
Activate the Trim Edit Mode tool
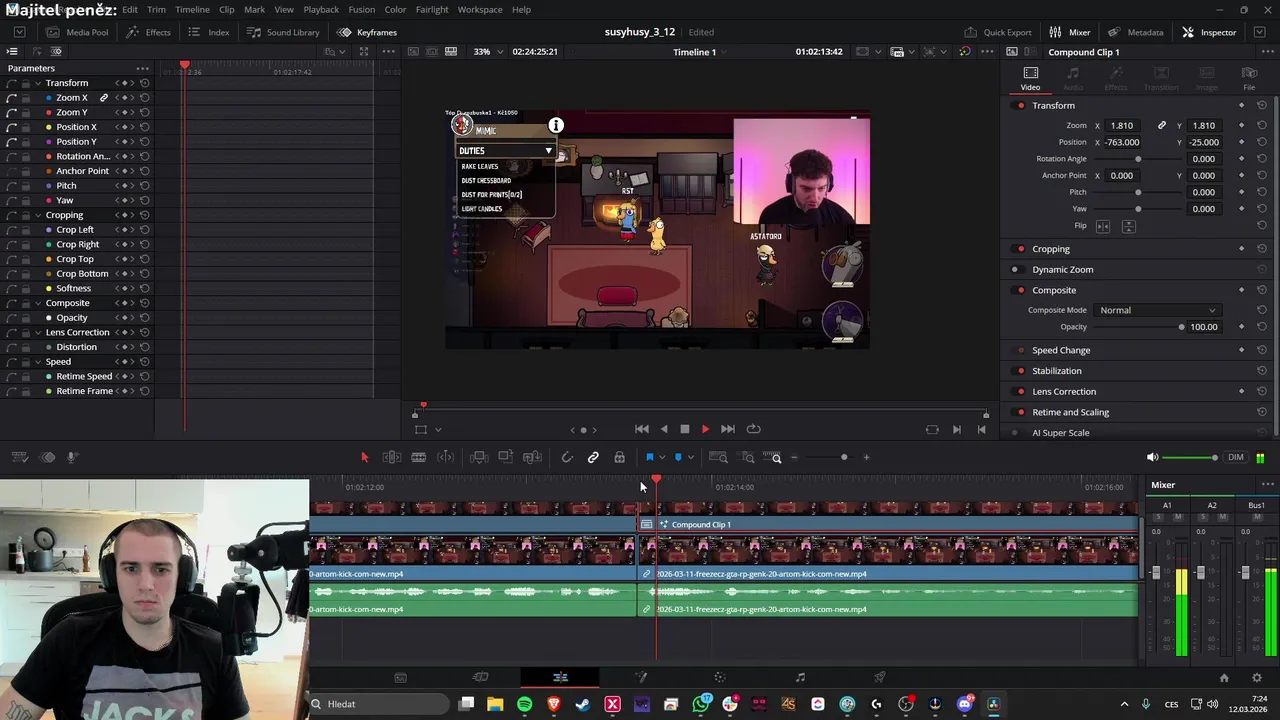pyautogui.click(x=392, y=457)
